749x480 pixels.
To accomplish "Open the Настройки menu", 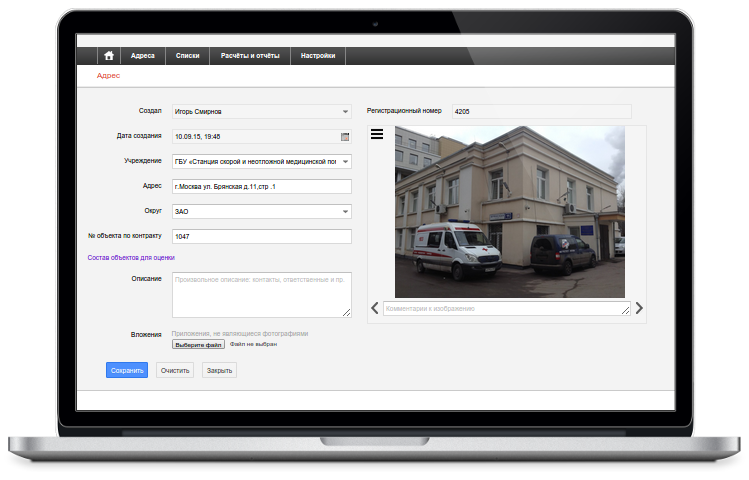I will (317, 56).
